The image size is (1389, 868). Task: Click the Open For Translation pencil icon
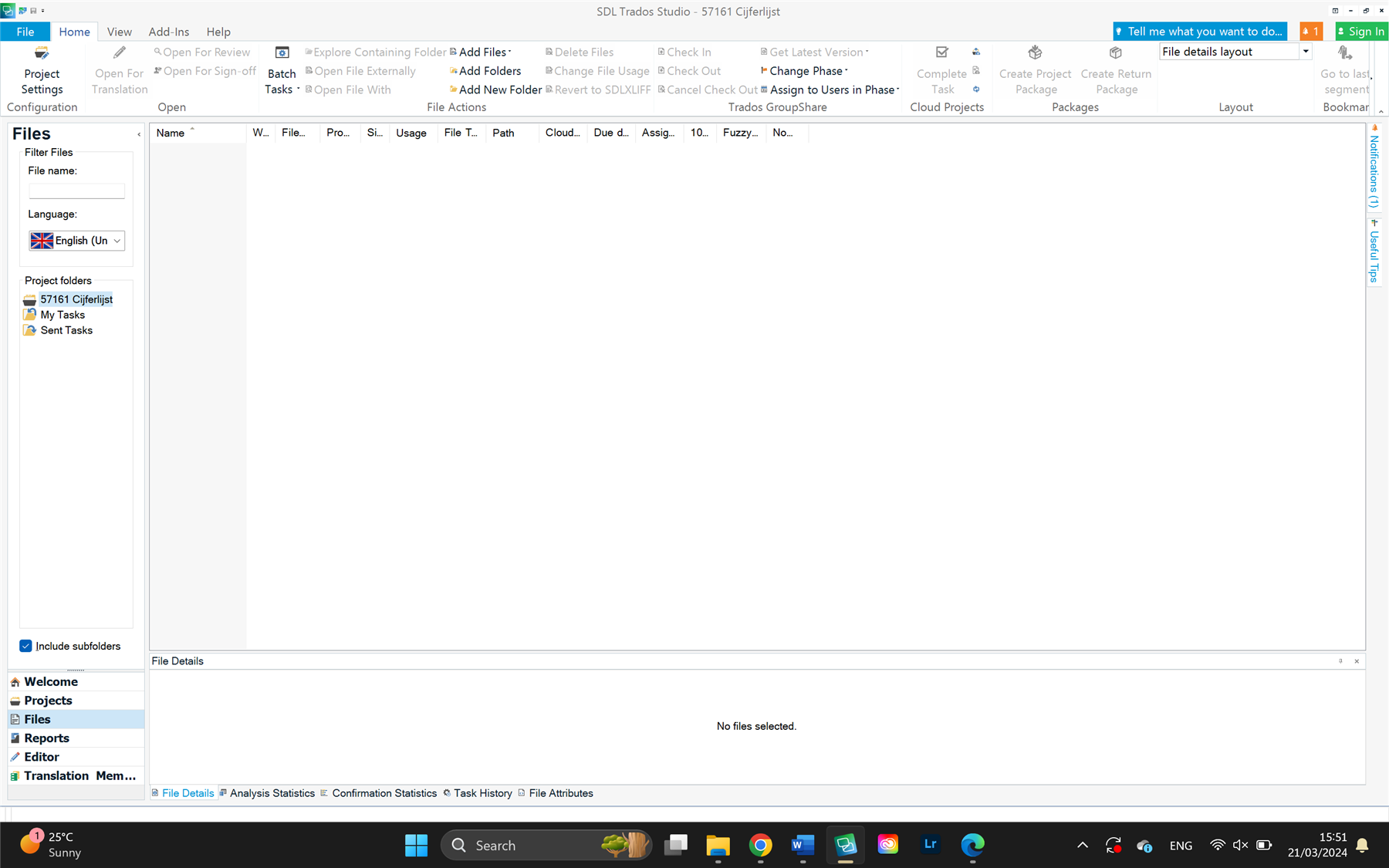tap(119, 52)
